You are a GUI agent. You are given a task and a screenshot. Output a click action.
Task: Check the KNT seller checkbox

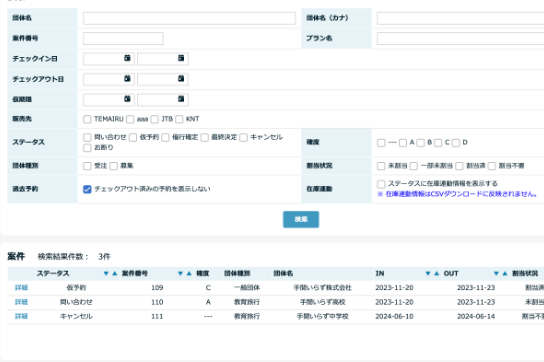pos(179,119)
